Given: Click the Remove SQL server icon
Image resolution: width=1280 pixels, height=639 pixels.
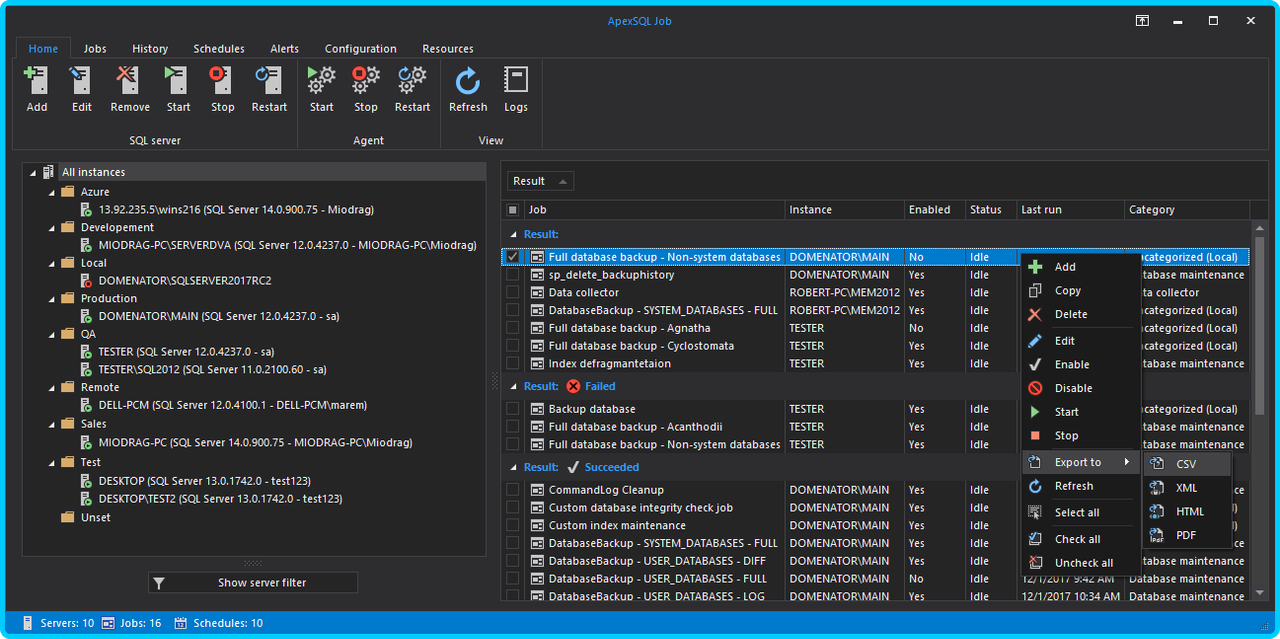Looking at the screenshot, I should 130,89.
